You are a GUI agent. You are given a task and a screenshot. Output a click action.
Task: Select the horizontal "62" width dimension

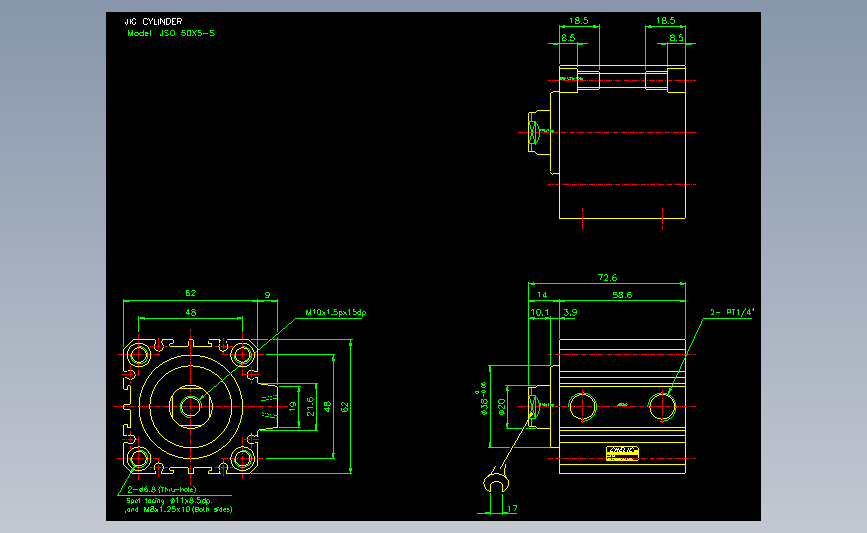pyautogui.click(x=190, y=293)
